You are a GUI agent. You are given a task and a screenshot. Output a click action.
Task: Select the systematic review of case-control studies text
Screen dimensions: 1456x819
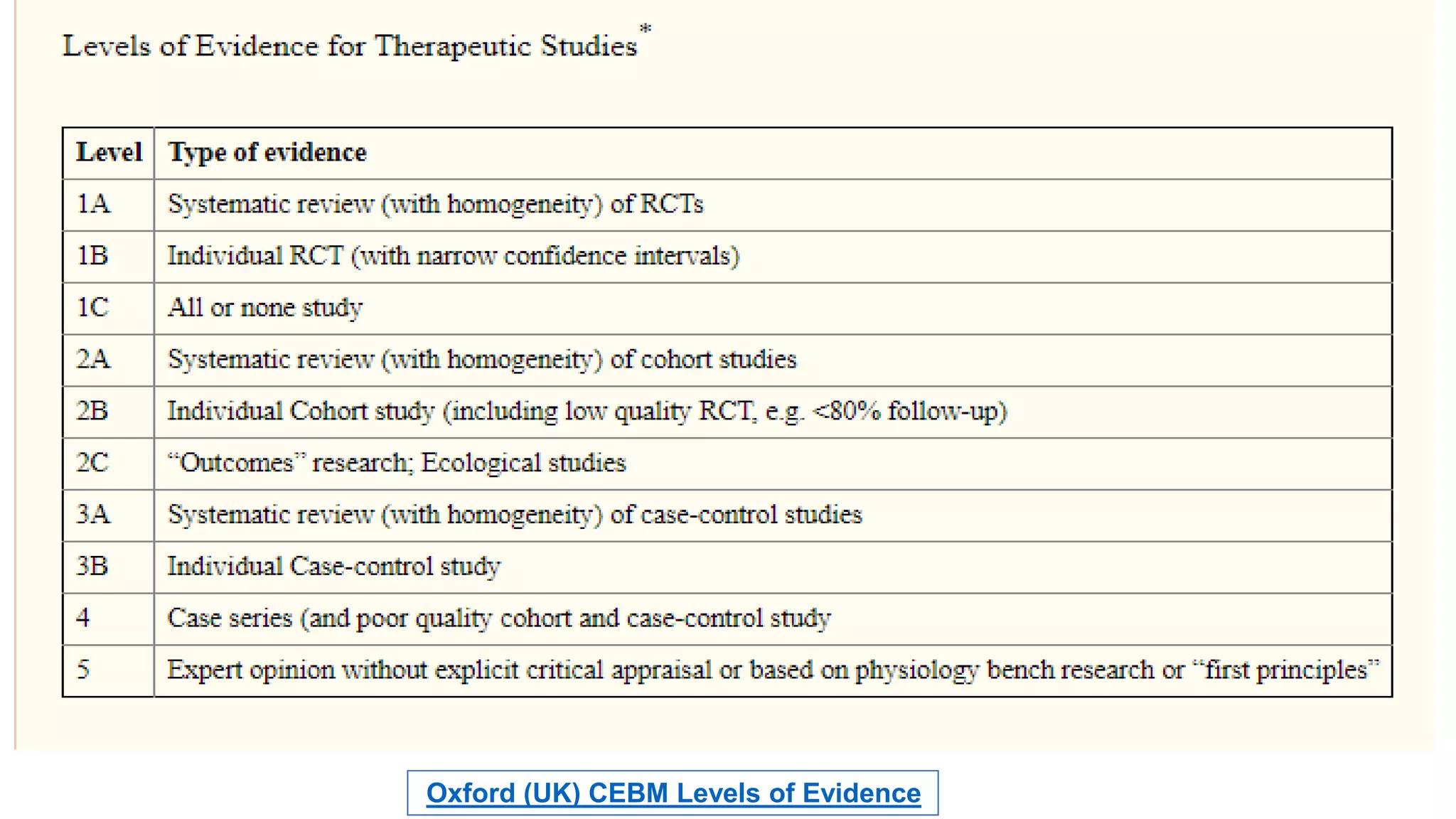[515, 515]
